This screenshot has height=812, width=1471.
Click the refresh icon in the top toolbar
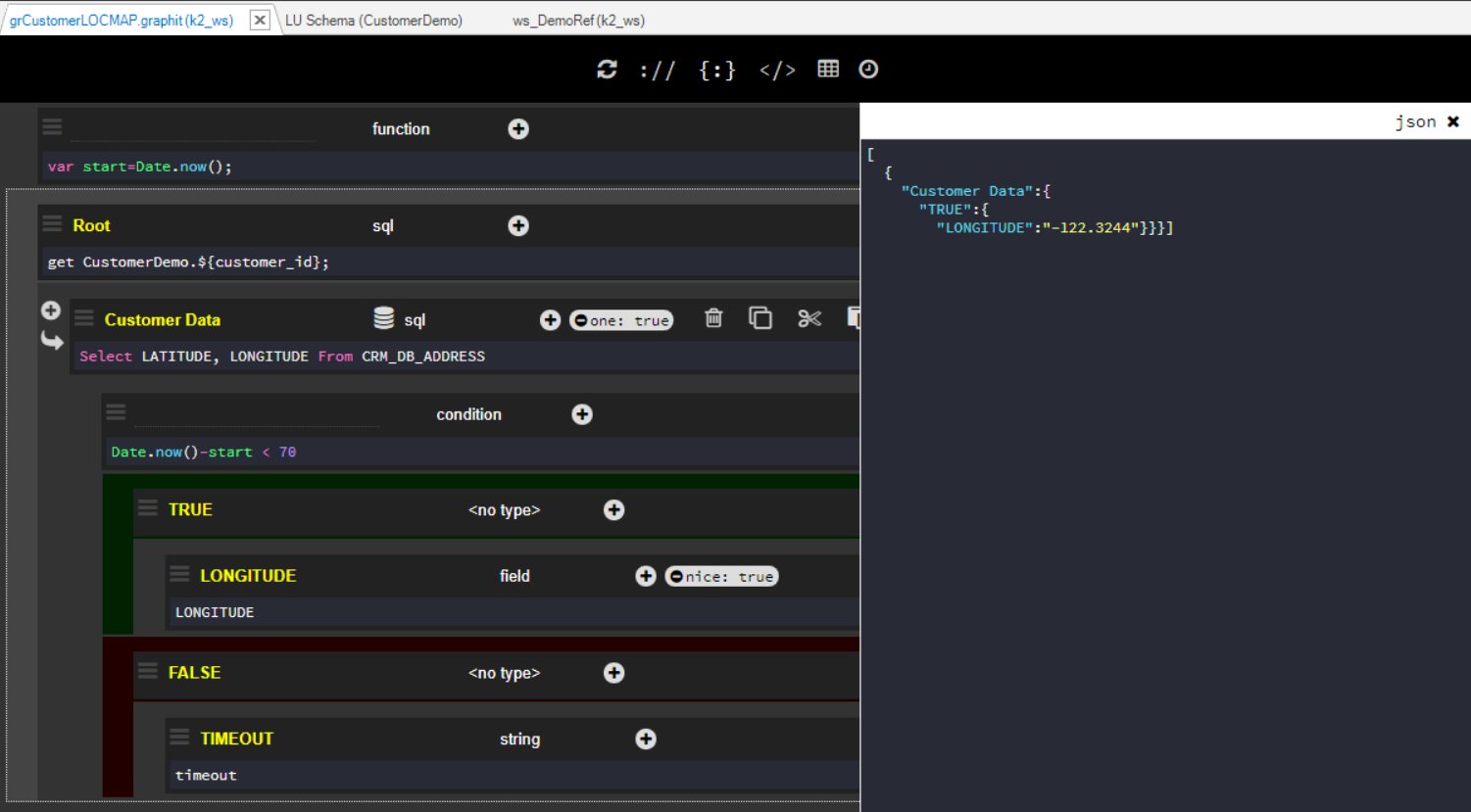(x=607, y=69)
